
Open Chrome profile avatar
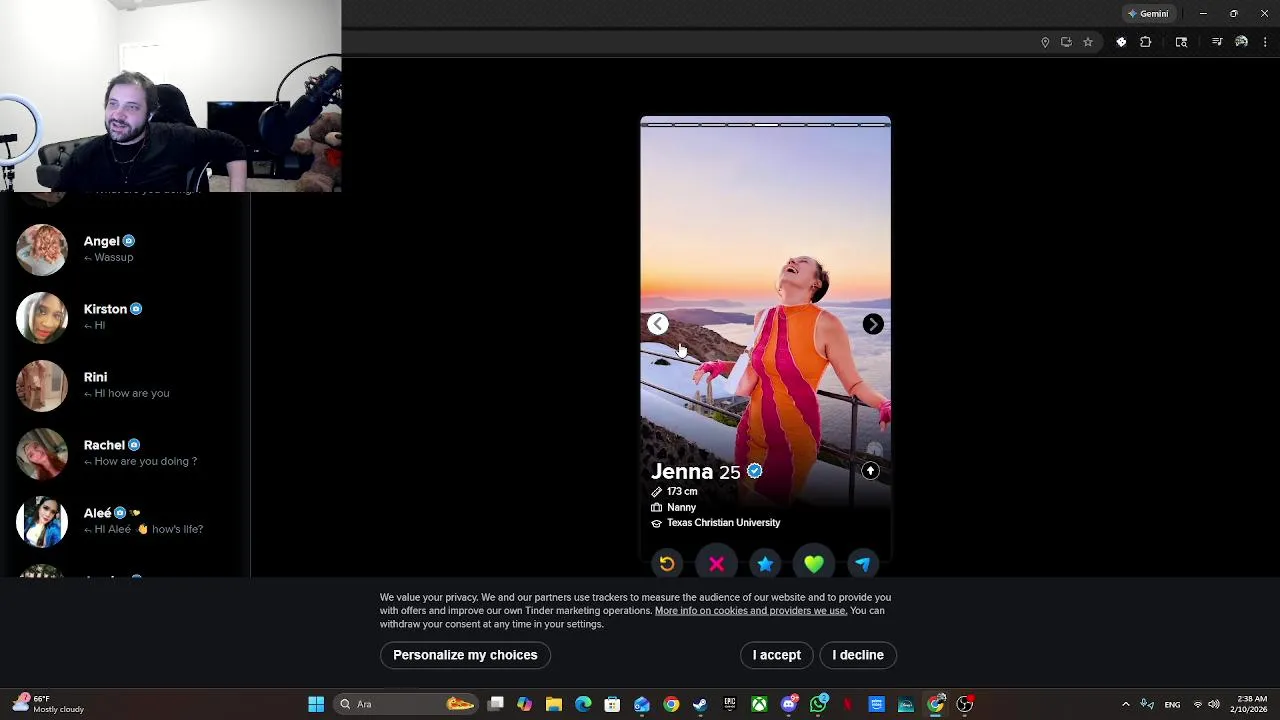[x=1241, y=42]
